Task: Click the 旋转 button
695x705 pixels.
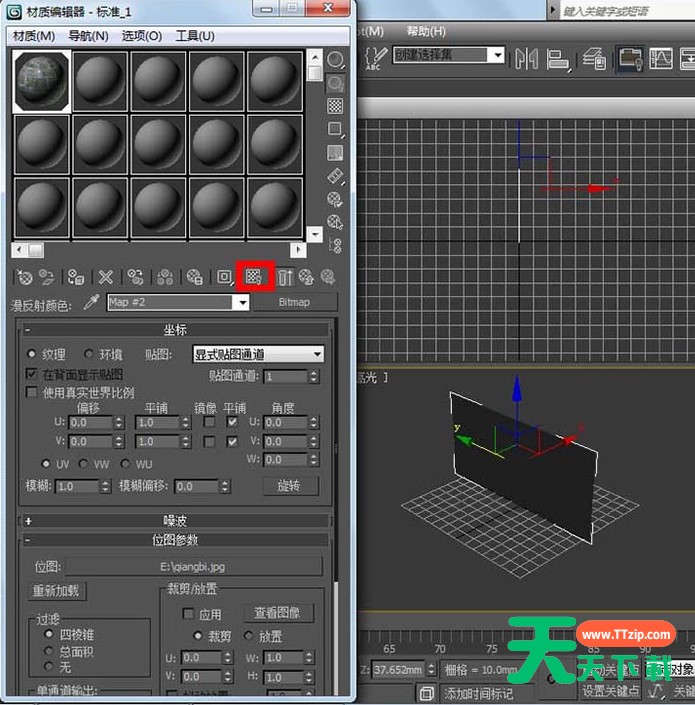Action: [x=291, y=486]
